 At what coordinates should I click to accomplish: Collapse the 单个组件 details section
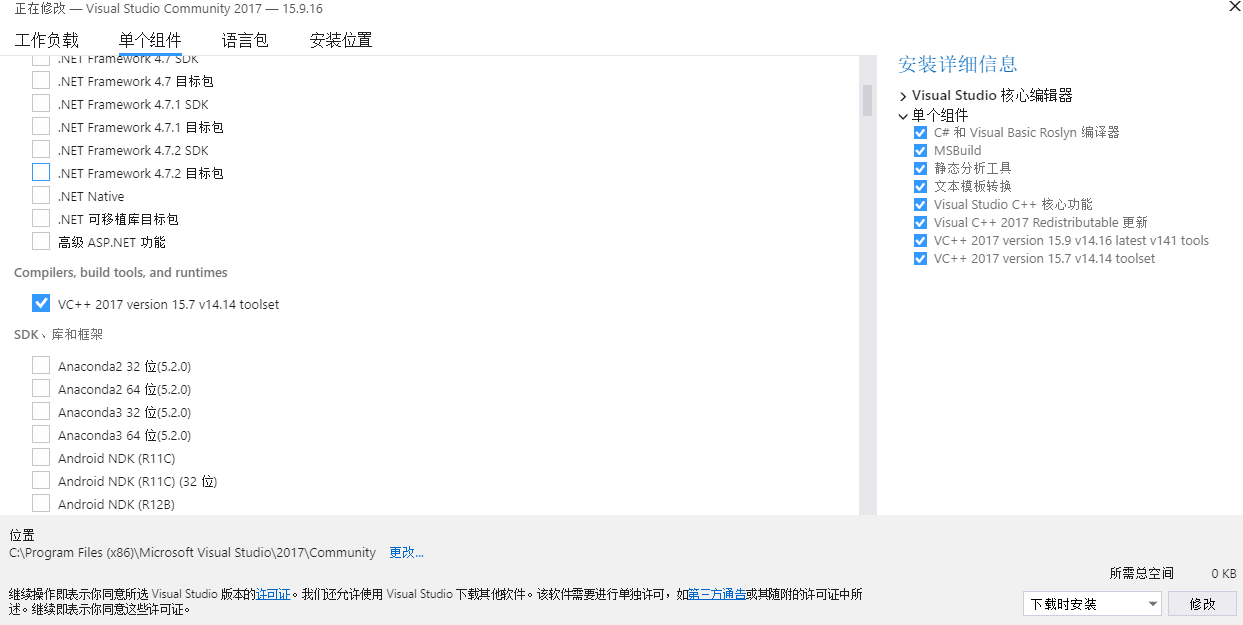coord(903,116)
